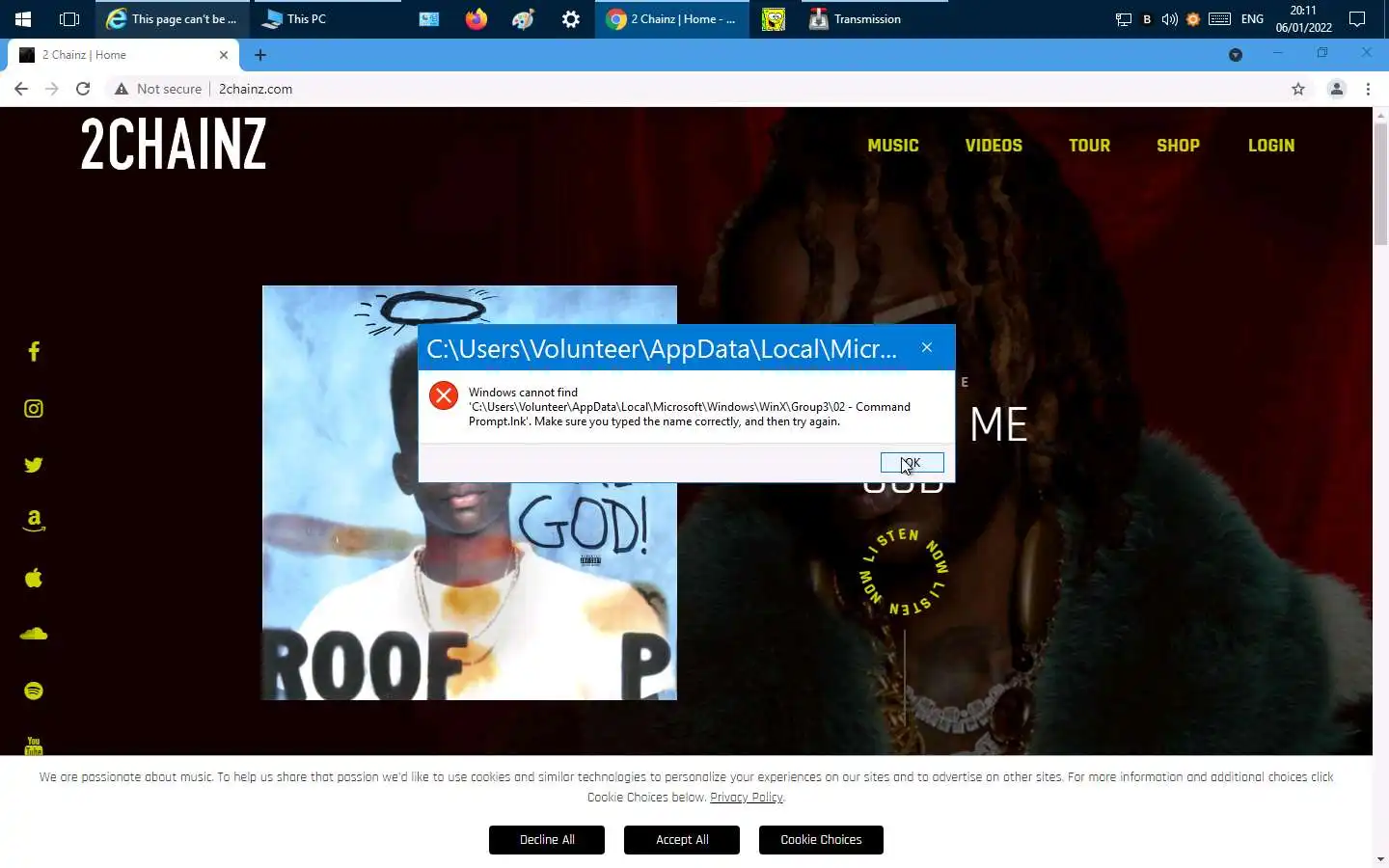Open the SHOP nav menu item

pos(1178,146)
